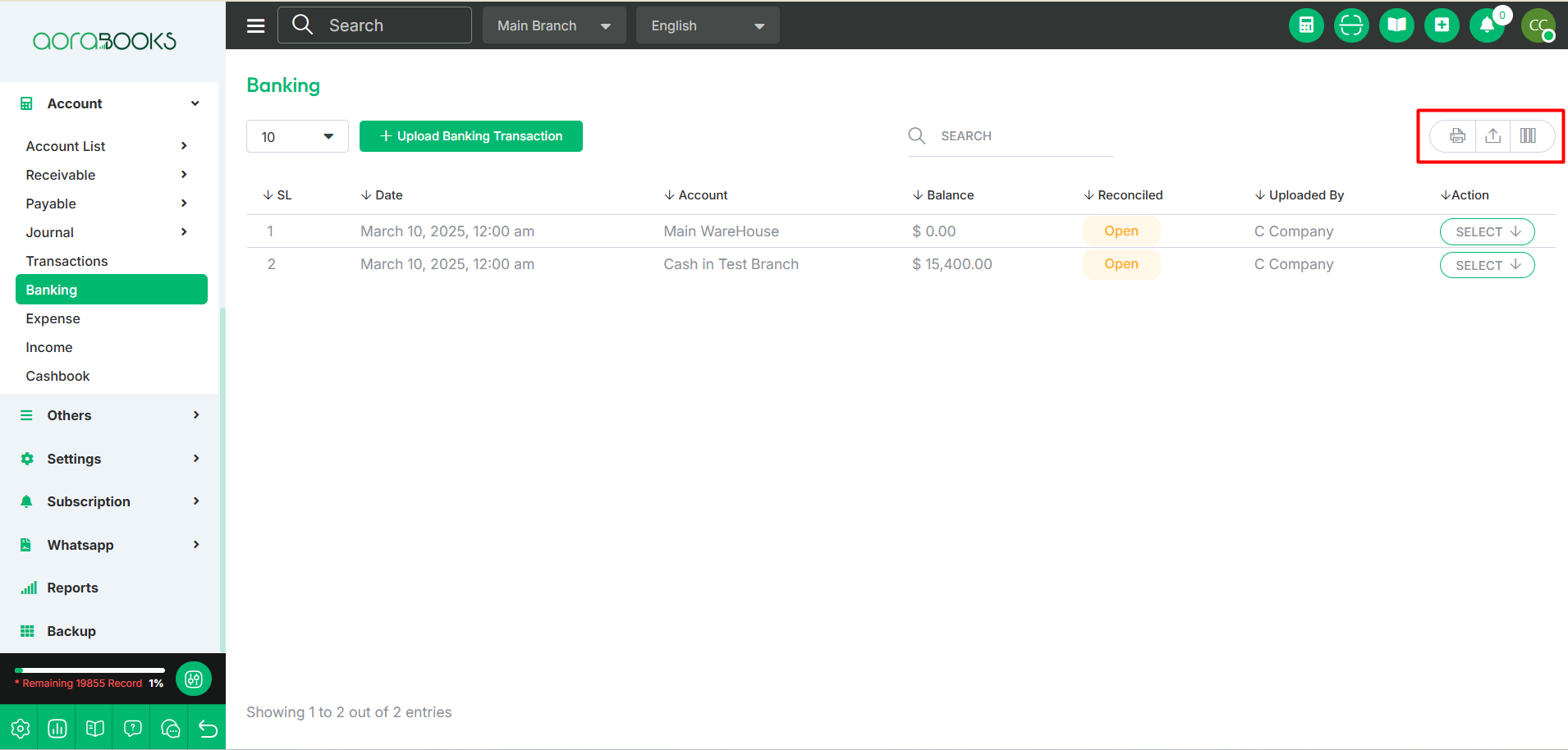
Task: Click Open status badge for Main WareHouse
Action: click(1121, 231)
